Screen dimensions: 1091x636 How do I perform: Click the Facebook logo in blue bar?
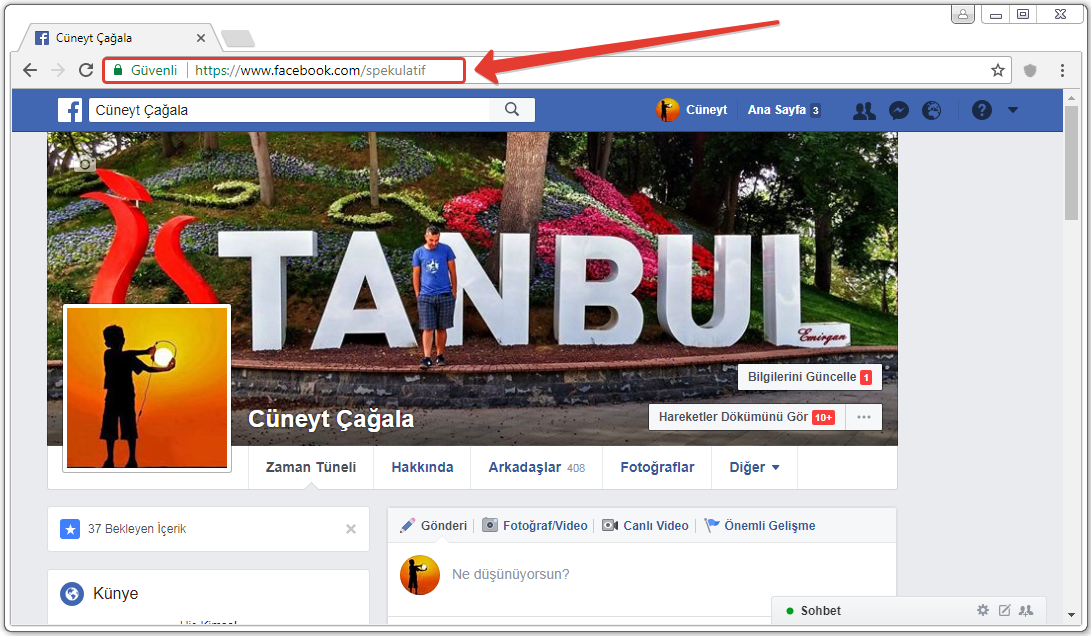coord(70,110)
